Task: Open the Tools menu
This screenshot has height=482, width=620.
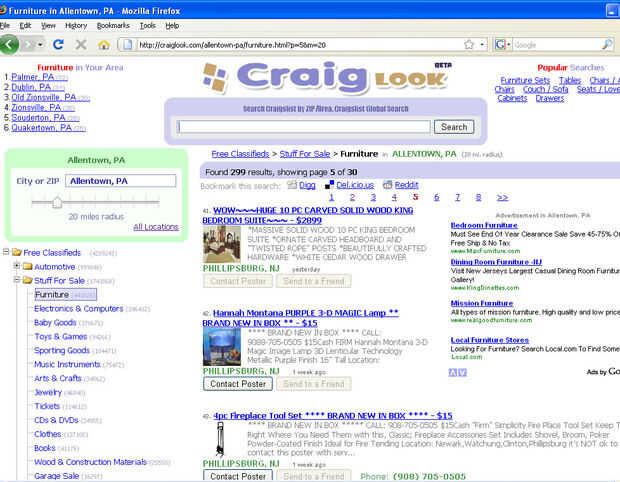Action: pyautogui.click(x=147, y=26)
